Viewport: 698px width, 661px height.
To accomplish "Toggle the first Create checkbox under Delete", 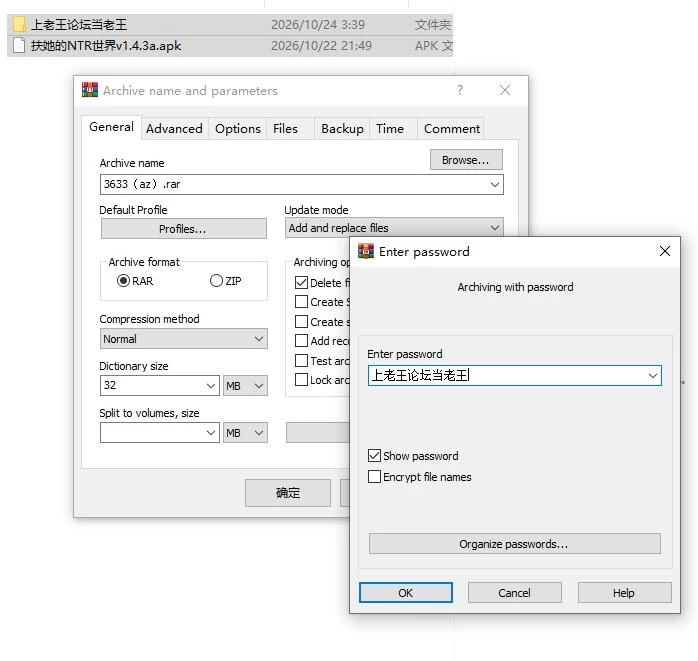I will (301, 302).
